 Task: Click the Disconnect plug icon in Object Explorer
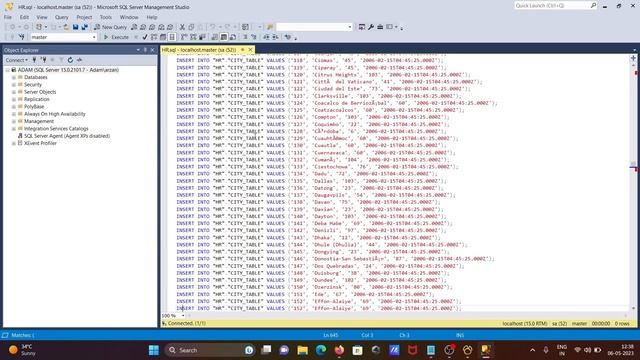(43, 60)
